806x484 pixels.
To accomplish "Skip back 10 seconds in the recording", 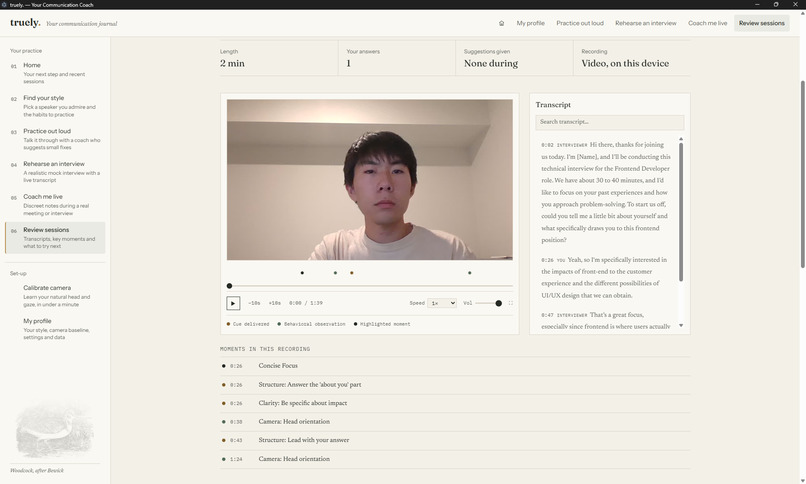I will point(254,303).
